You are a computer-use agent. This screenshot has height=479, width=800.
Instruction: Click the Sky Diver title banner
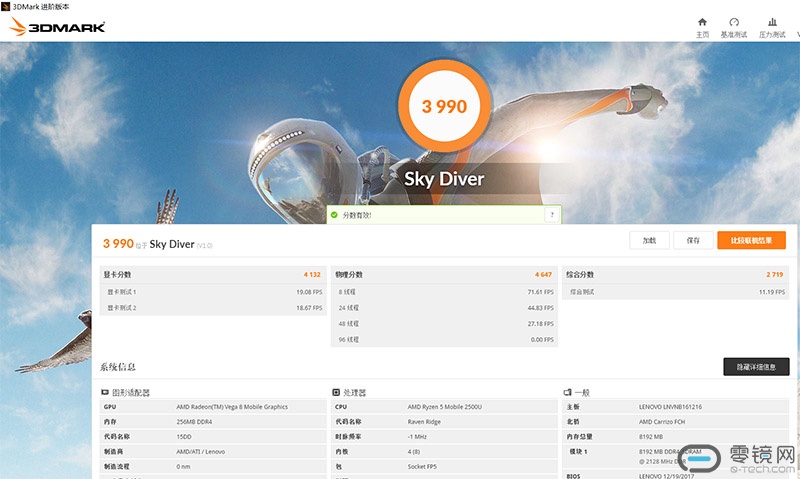coord(444,179)
